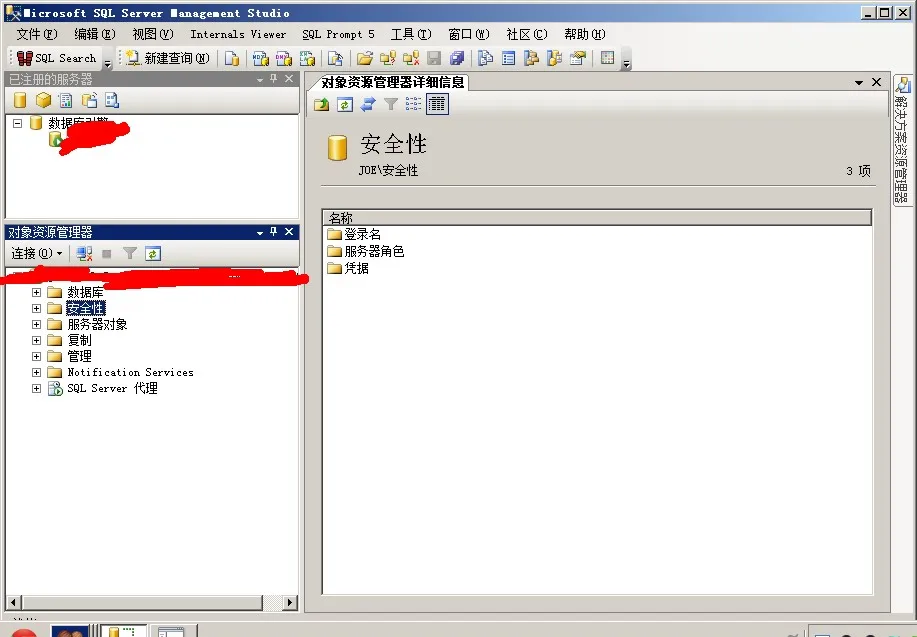The image size is (917, 637).
Task: Open the Internals Viewer menu
Action: pyautogui.click(x=239, y=35)
